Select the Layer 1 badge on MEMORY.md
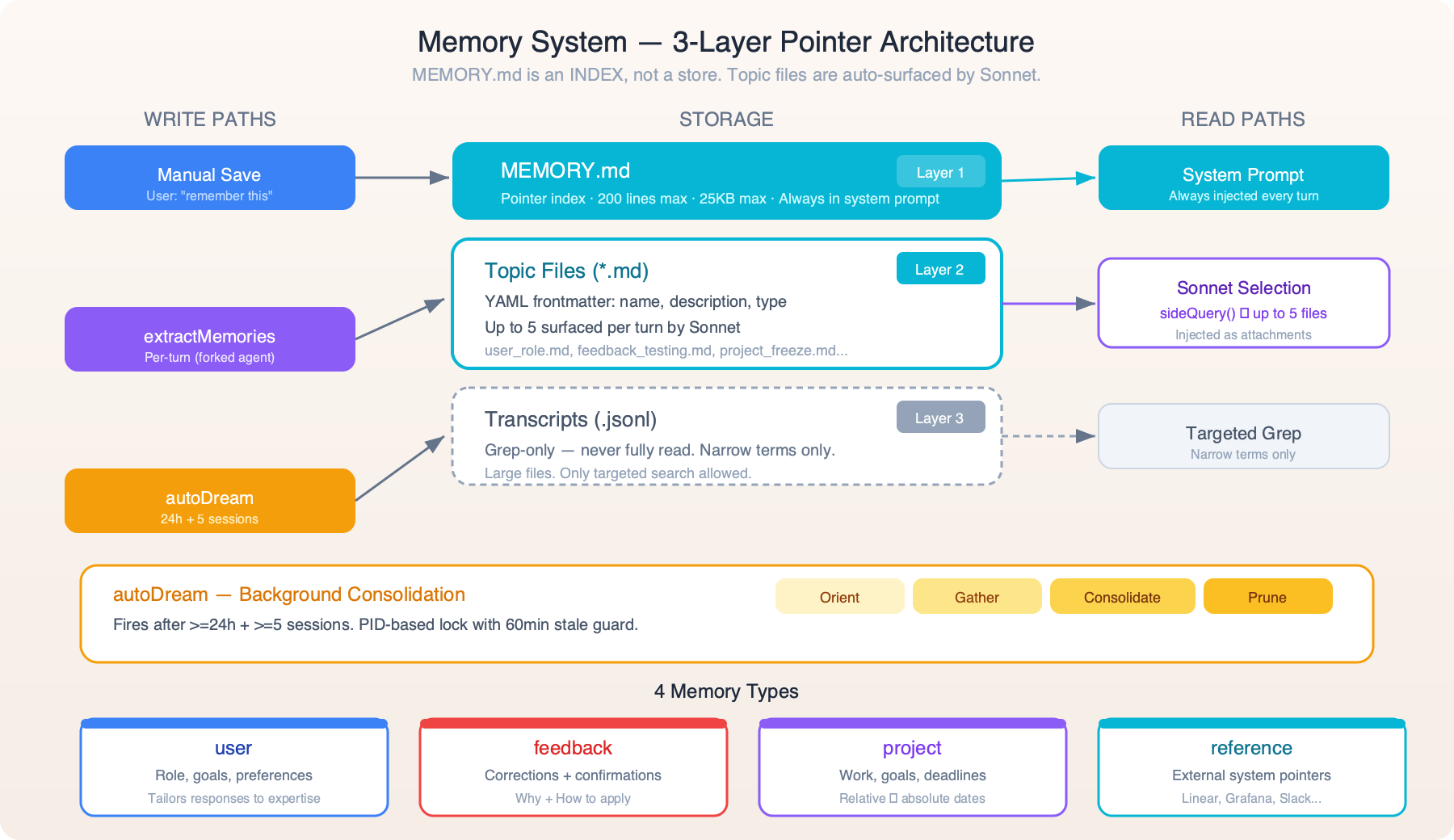1454x840 pixels. coord(939,171)
